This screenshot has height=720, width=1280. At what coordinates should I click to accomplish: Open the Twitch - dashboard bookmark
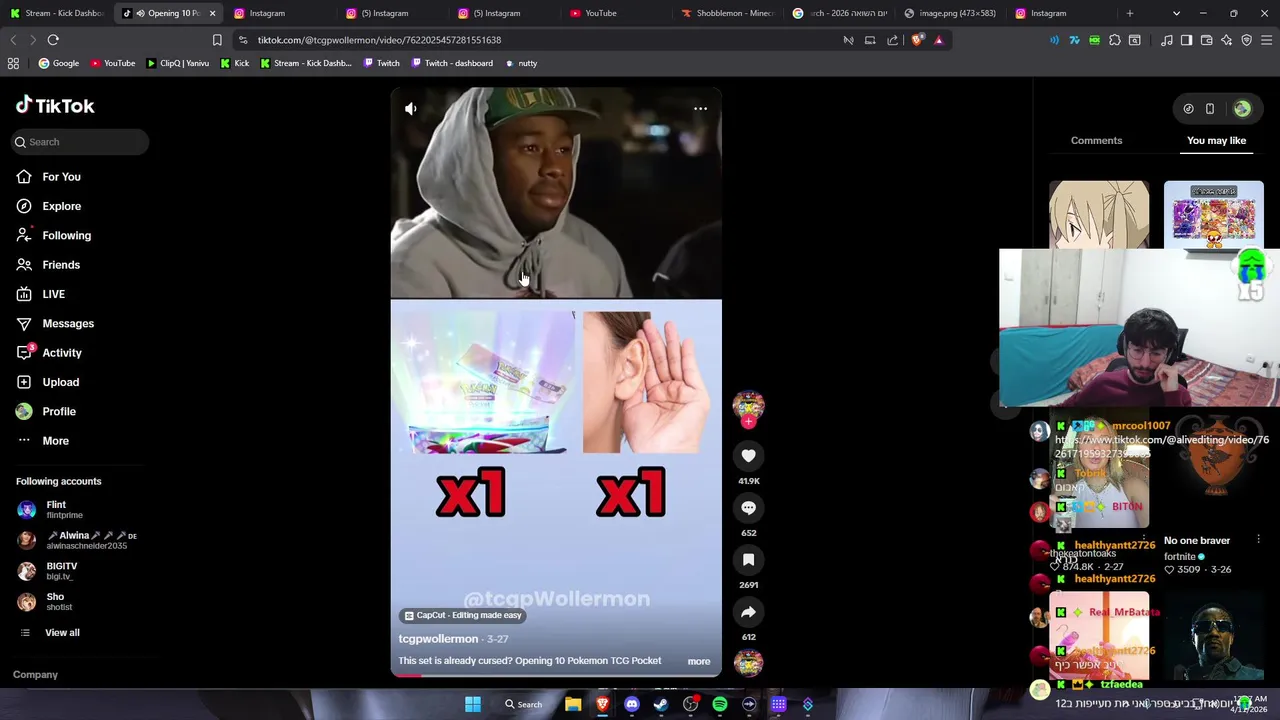(452, 63)
